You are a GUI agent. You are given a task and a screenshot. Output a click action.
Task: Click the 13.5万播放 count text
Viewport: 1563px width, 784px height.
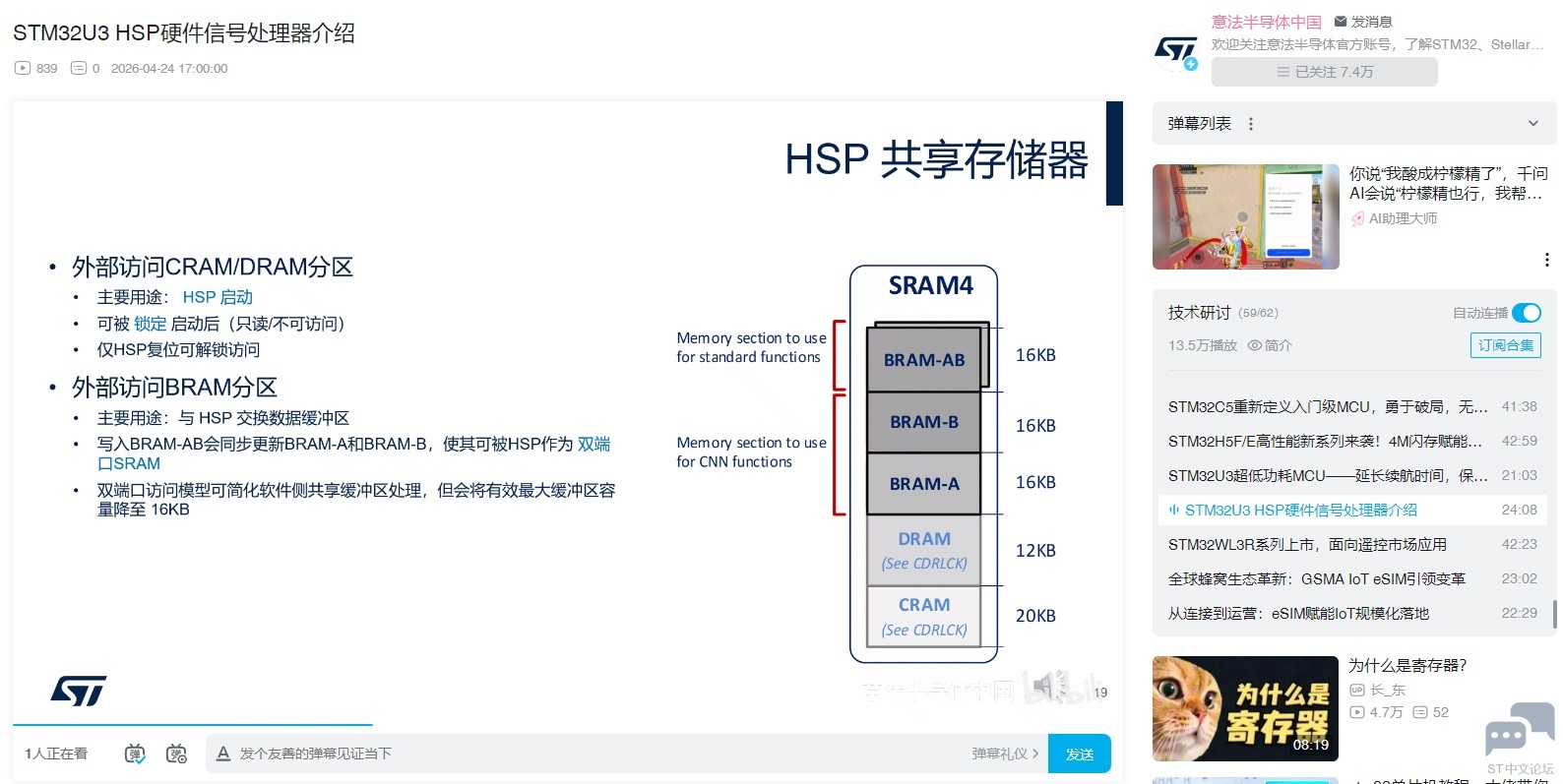[1203, 345]
